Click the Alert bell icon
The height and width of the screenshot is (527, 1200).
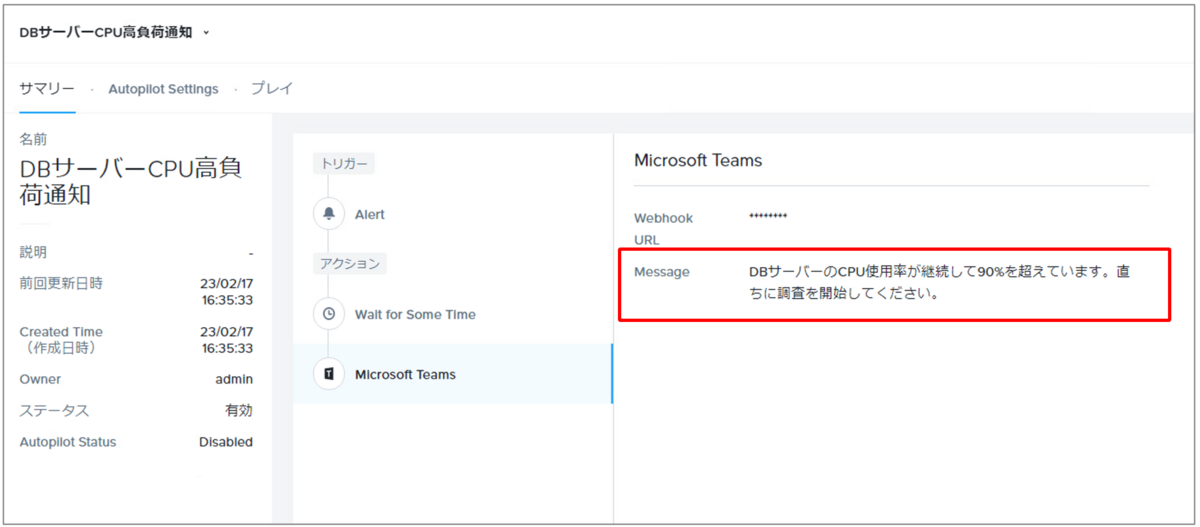[x=329, y=214]
